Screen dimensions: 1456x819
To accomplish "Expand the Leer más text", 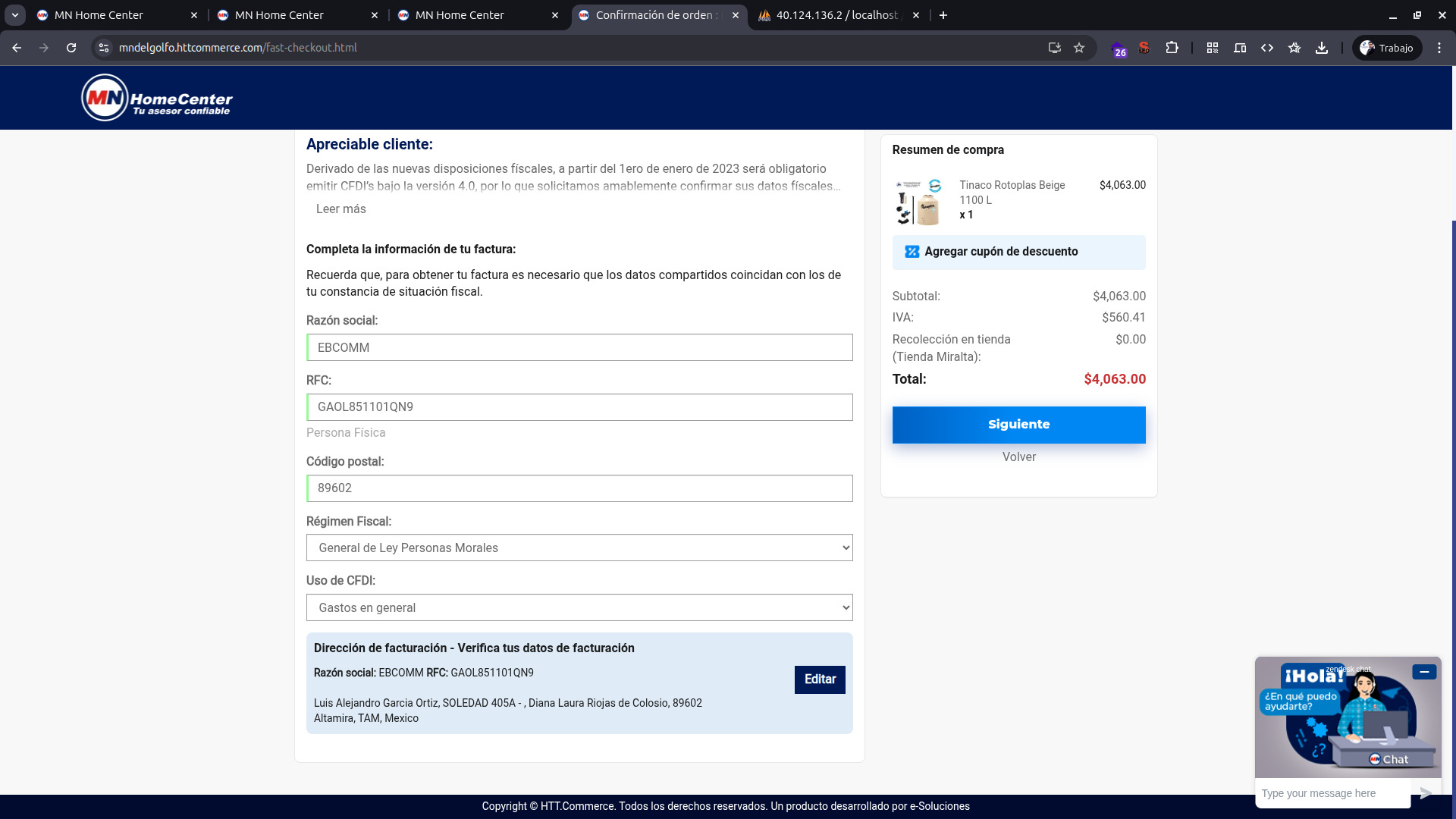I will (x=340, y=209).
